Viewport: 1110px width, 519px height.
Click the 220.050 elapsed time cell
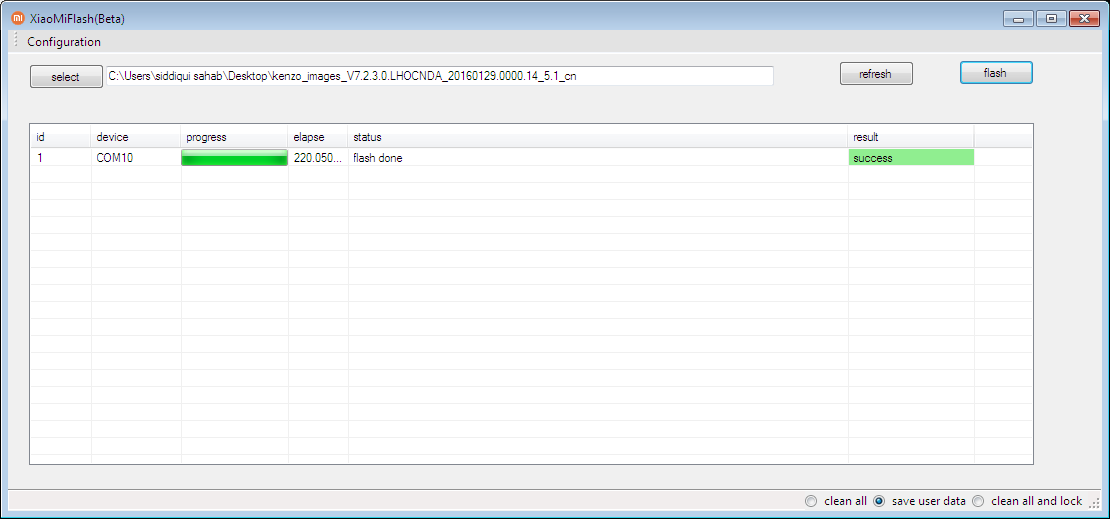(318, 158)
